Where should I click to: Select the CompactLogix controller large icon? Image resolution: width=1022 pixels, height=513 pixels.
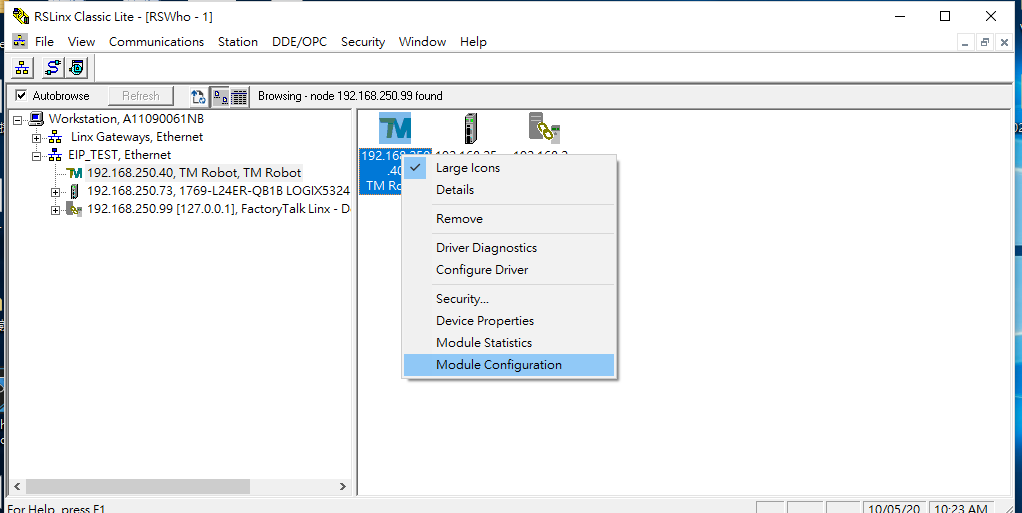[471, 128]
